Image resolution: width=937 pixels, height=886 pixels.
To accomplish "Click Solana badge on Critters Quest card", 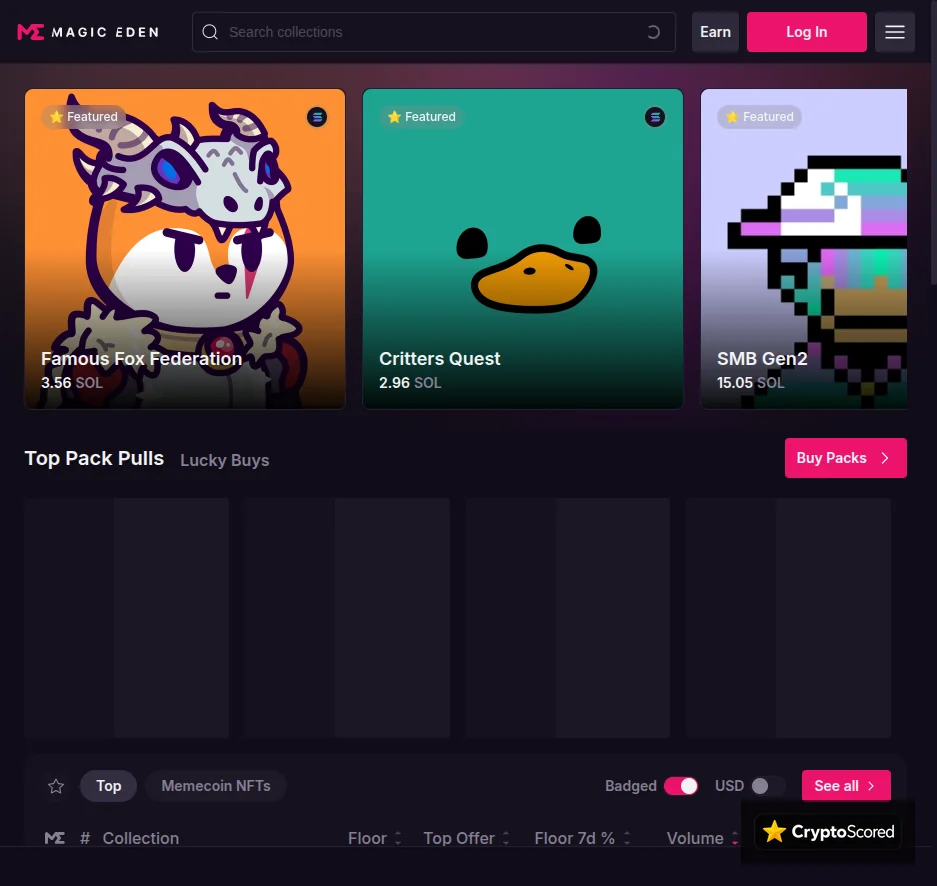I will tap(655, 117).
